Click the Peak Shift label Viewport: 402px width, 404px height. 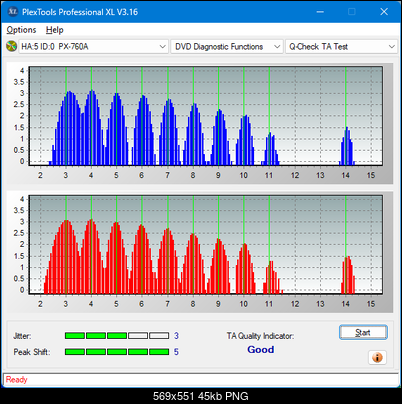(32, 352)
